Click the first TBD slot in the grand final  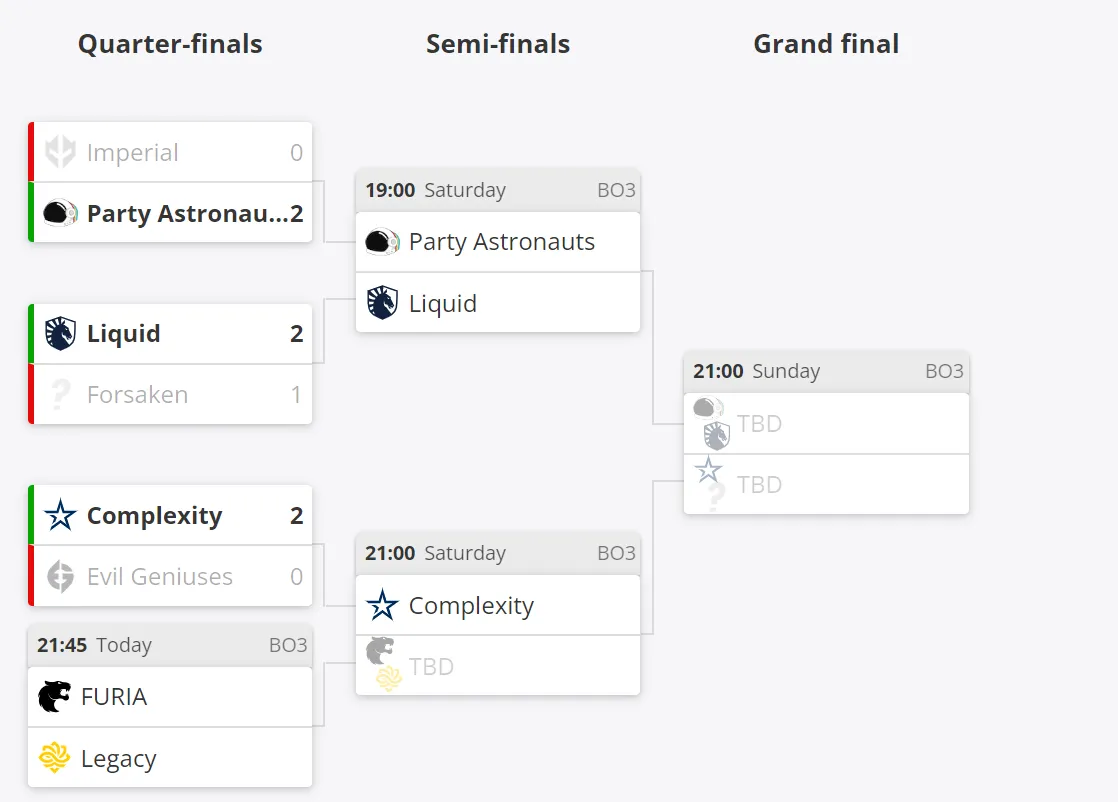click(826, 423)
